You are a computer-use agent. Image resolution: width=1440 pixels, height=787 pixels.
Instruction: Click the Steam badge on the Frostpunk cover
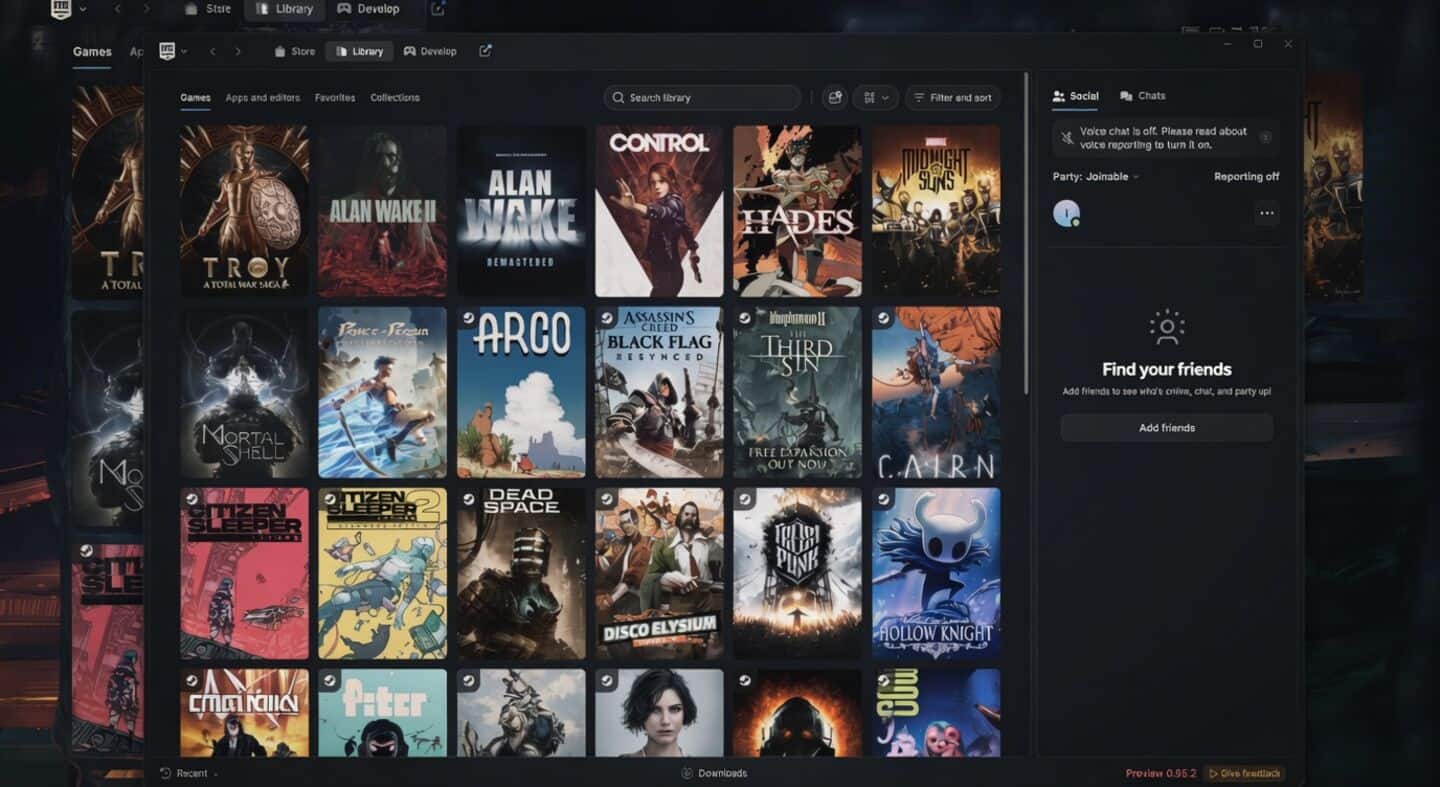pyautogui.click(x=744, y=498)
